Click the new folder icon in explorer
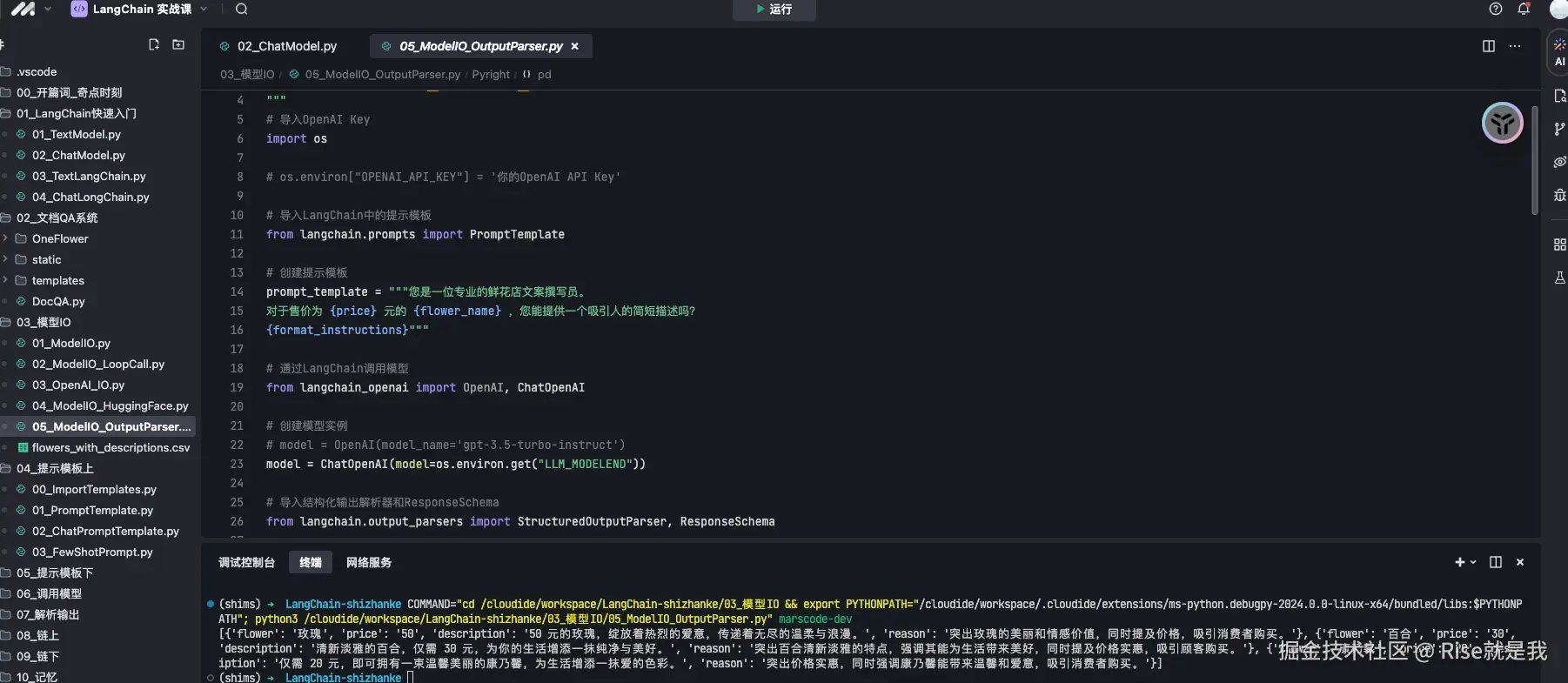Screen dimensions: 1568x683 tap(178, 44)
